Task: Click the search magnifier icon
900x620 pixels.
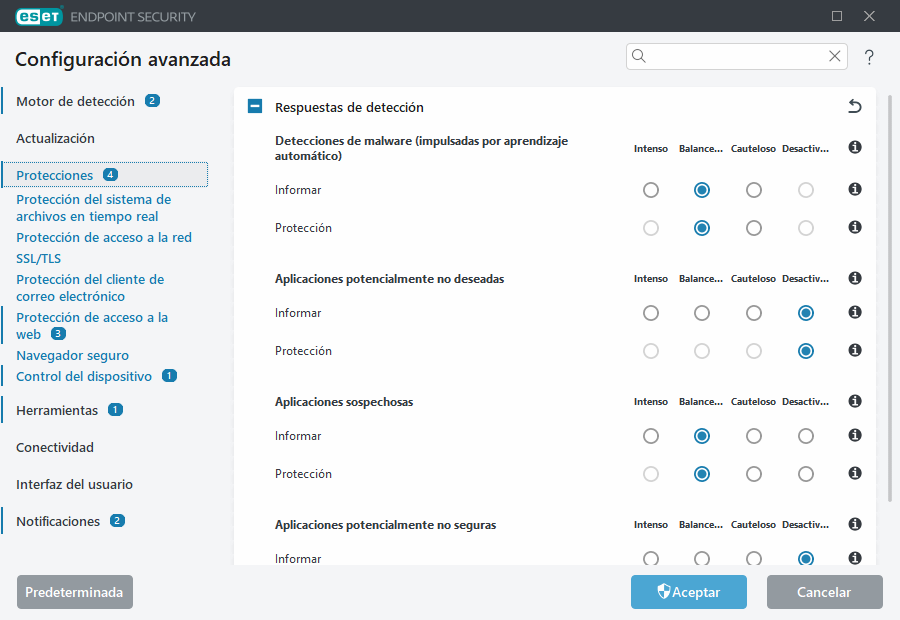Action: (640, 56)
